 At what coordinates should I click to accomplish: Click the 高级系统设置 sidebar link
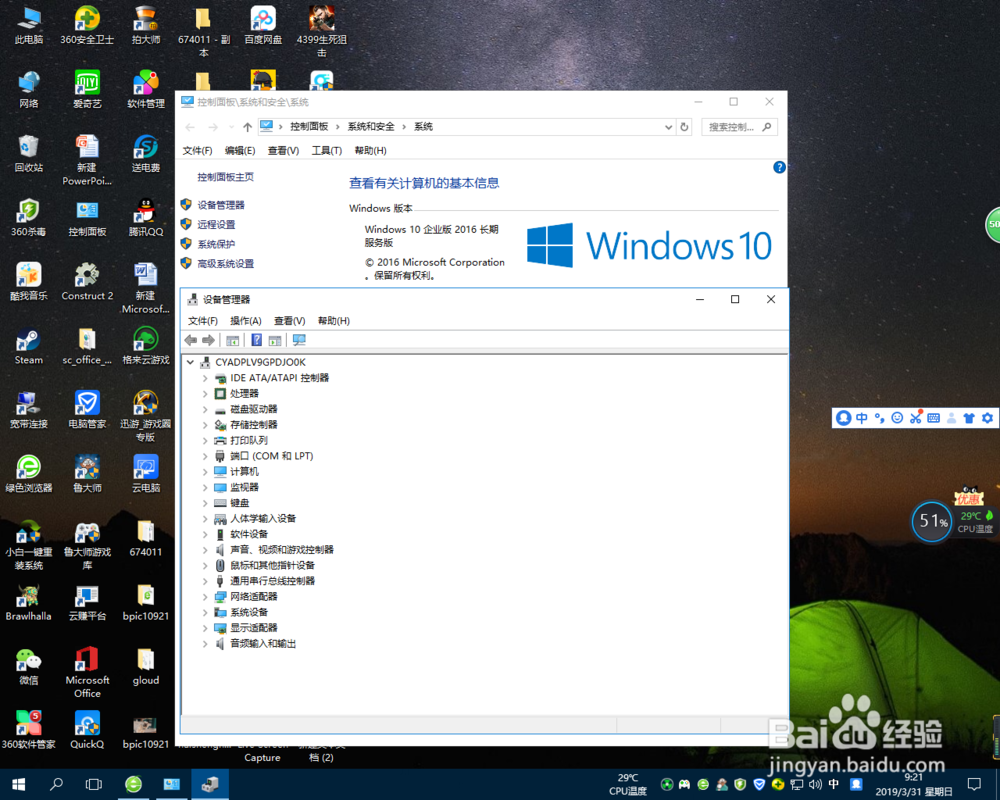(225, 263)
